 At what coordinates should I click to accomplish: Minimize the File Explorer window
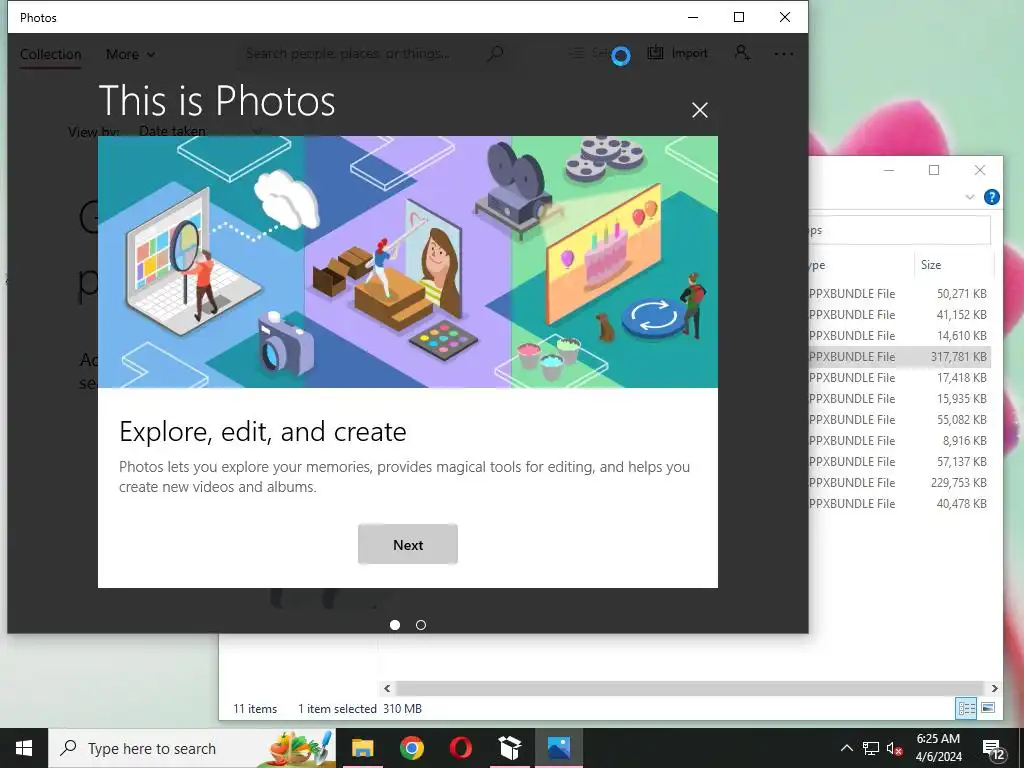889,170
